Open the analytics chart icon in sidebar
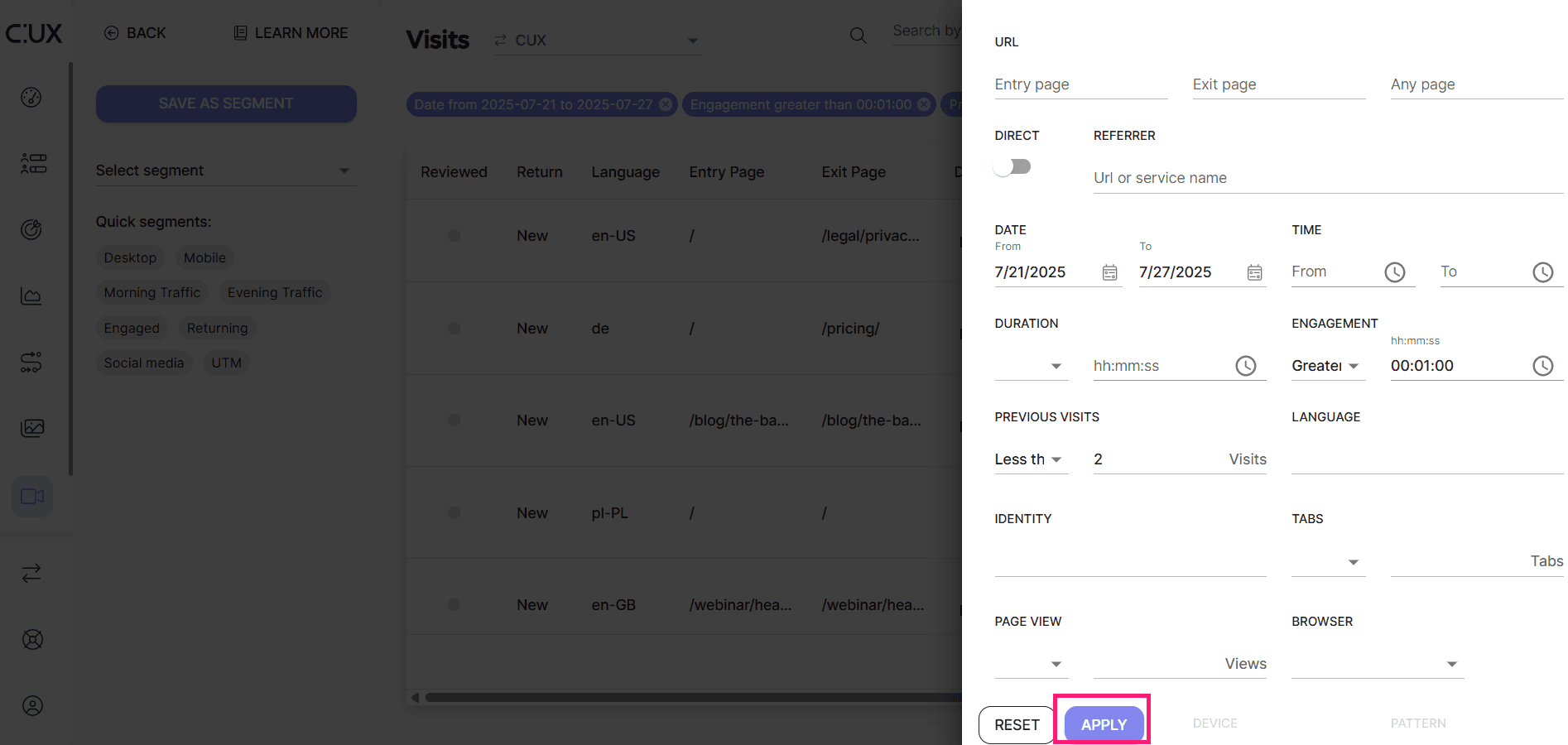The height and width of the screenshot is (745, 1568). pyautogui.click(x=31, y=296)
